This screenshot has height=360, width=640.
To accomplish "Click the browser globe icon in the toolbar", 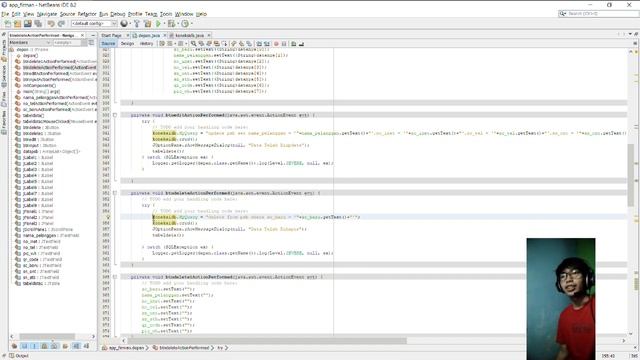I will click(x=124, y=24).
